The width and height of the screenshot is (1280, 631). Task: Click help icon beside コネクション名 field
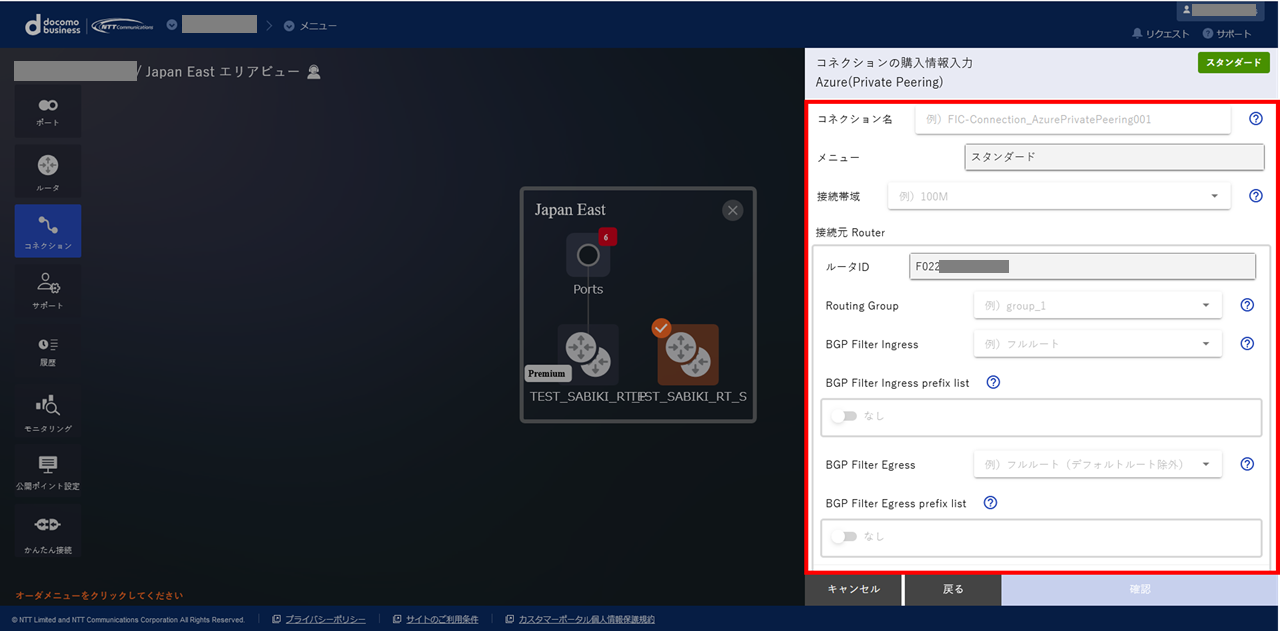[x=1256, y=119]
